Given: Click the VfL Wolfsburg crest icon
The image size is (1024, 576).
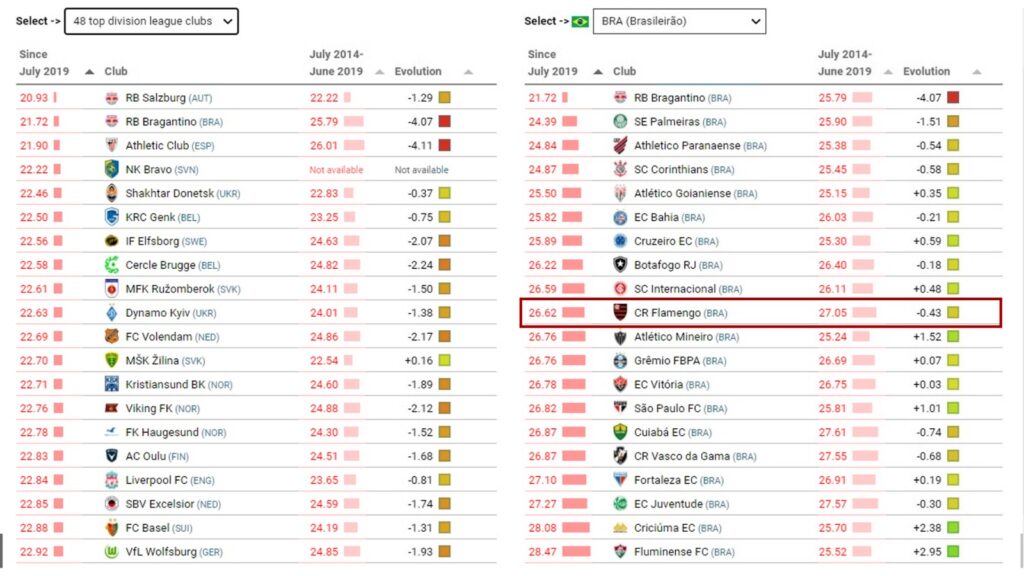Looking at the screenshot, I should pos(112,551).
